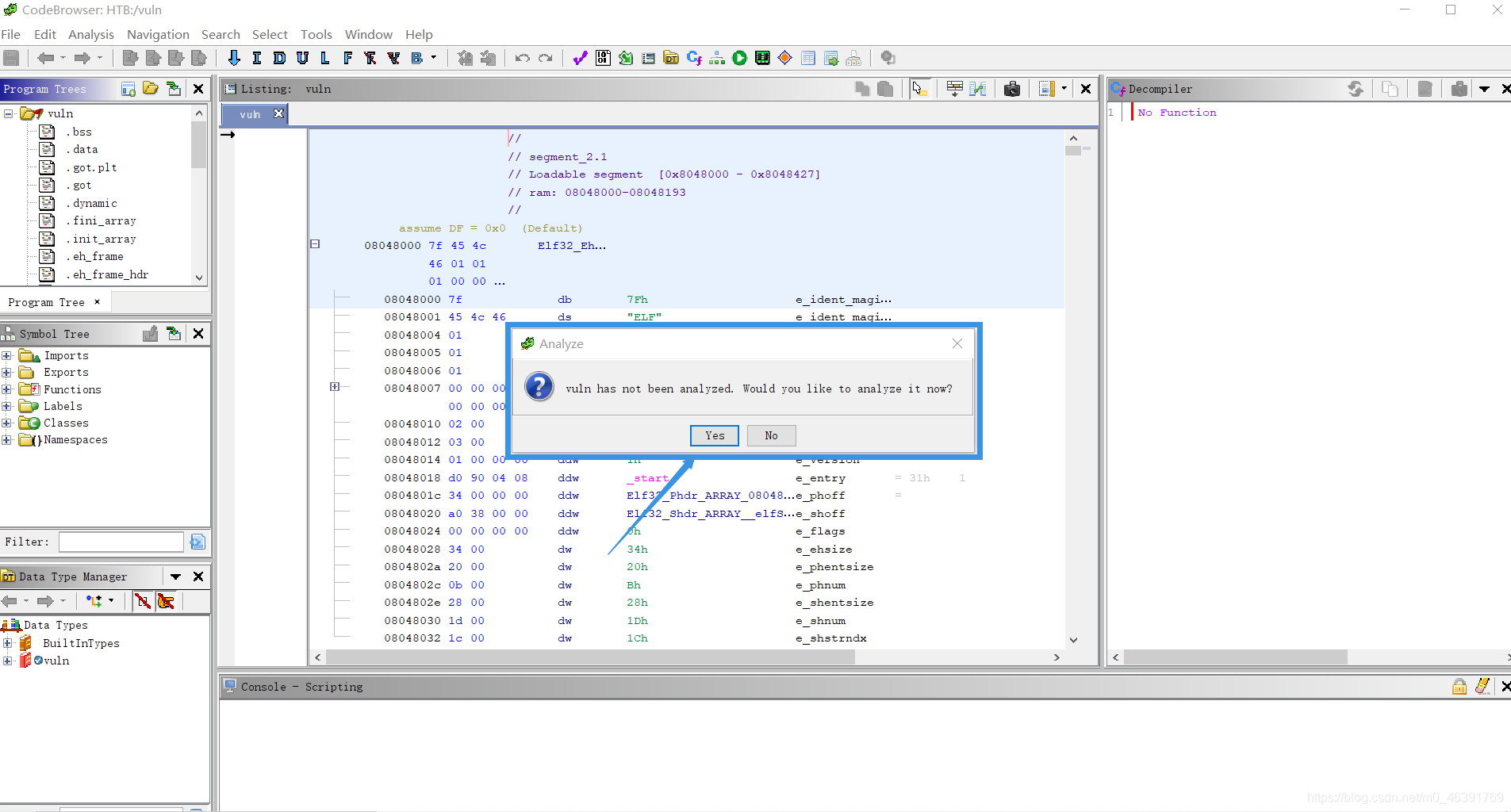Viewport: 1511px width, 812px height.
Task: Select .got.plt section in Program Trees
Action: tap(91, 167)
